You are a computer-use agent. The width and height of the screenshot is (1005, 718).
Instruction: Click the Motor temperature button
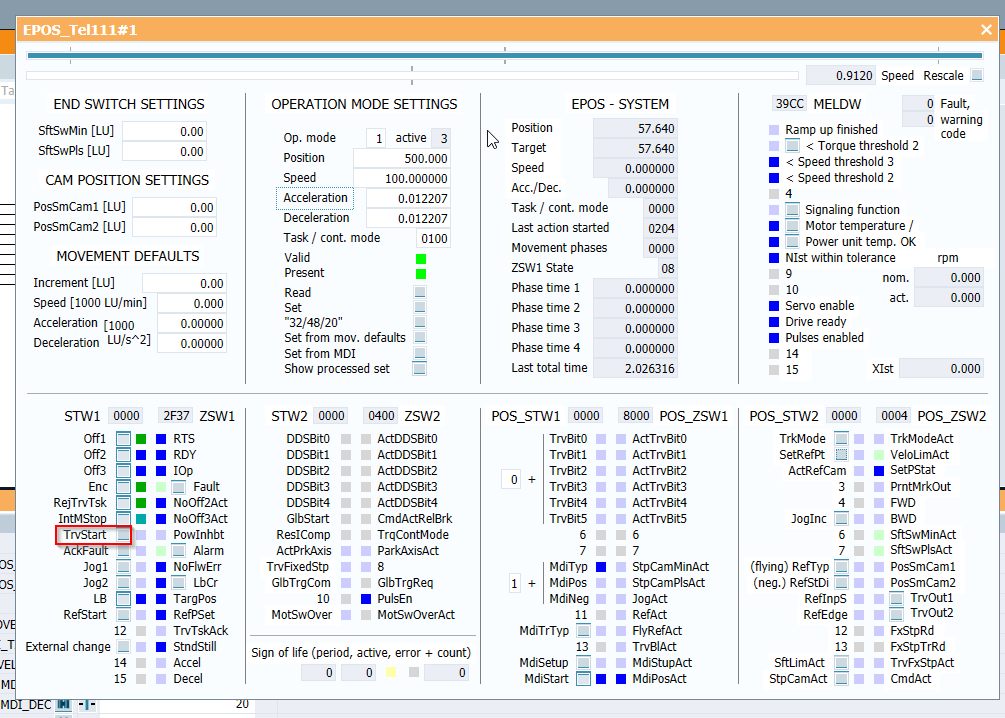tap(793, 226)
